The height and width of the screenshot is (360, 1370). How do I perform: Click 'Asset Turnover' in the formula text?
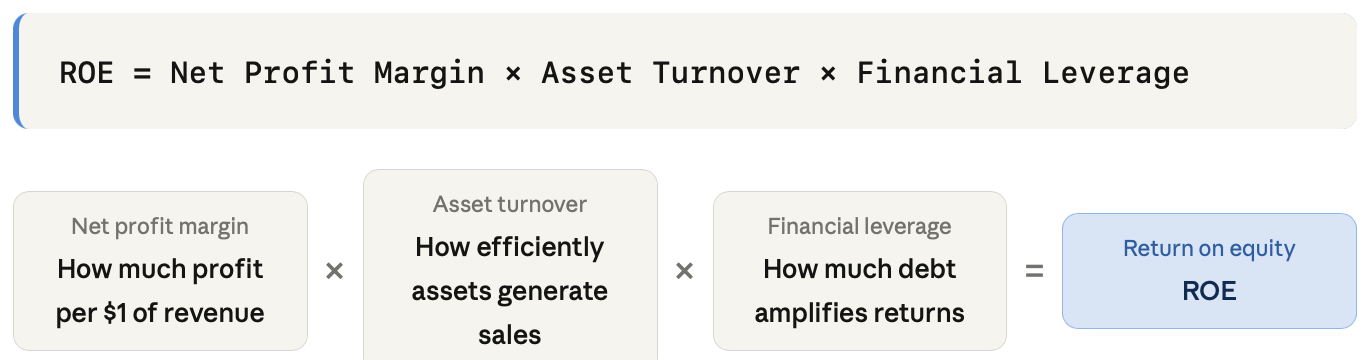click(671, 73)
